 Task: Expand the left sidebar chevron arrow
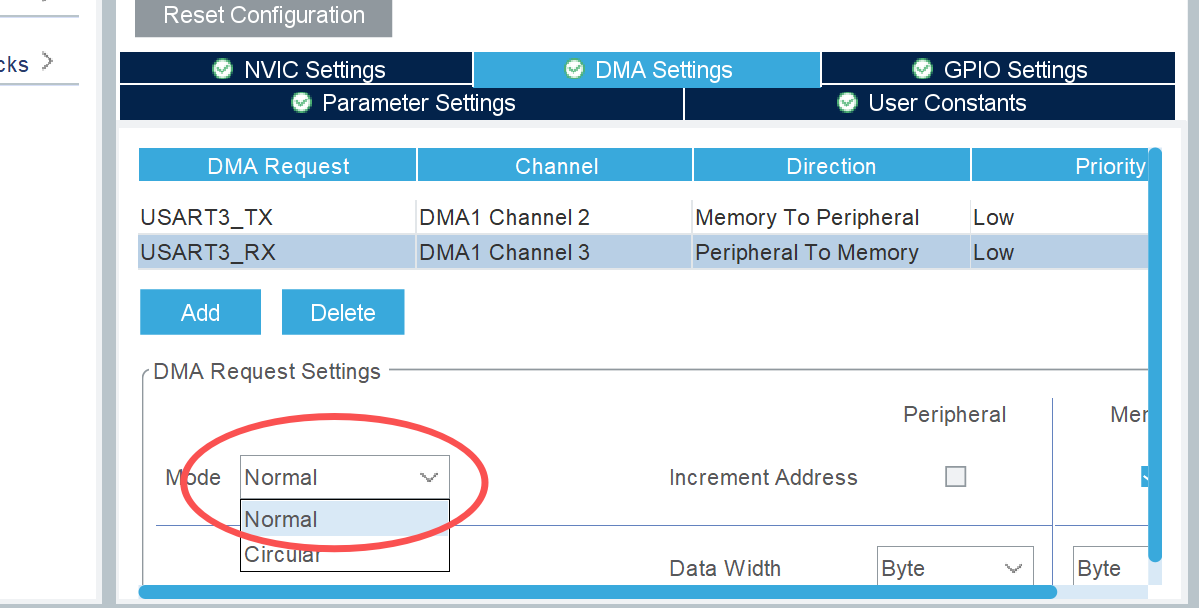47,60
